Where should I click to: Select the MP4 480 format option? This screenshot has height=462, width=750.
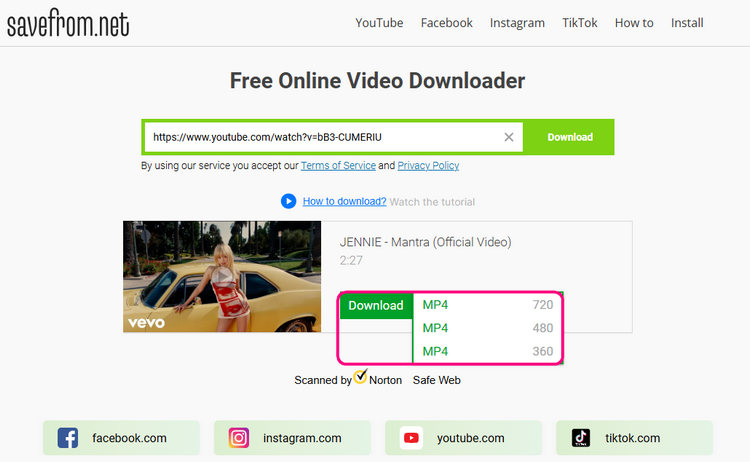coord(487,328)
